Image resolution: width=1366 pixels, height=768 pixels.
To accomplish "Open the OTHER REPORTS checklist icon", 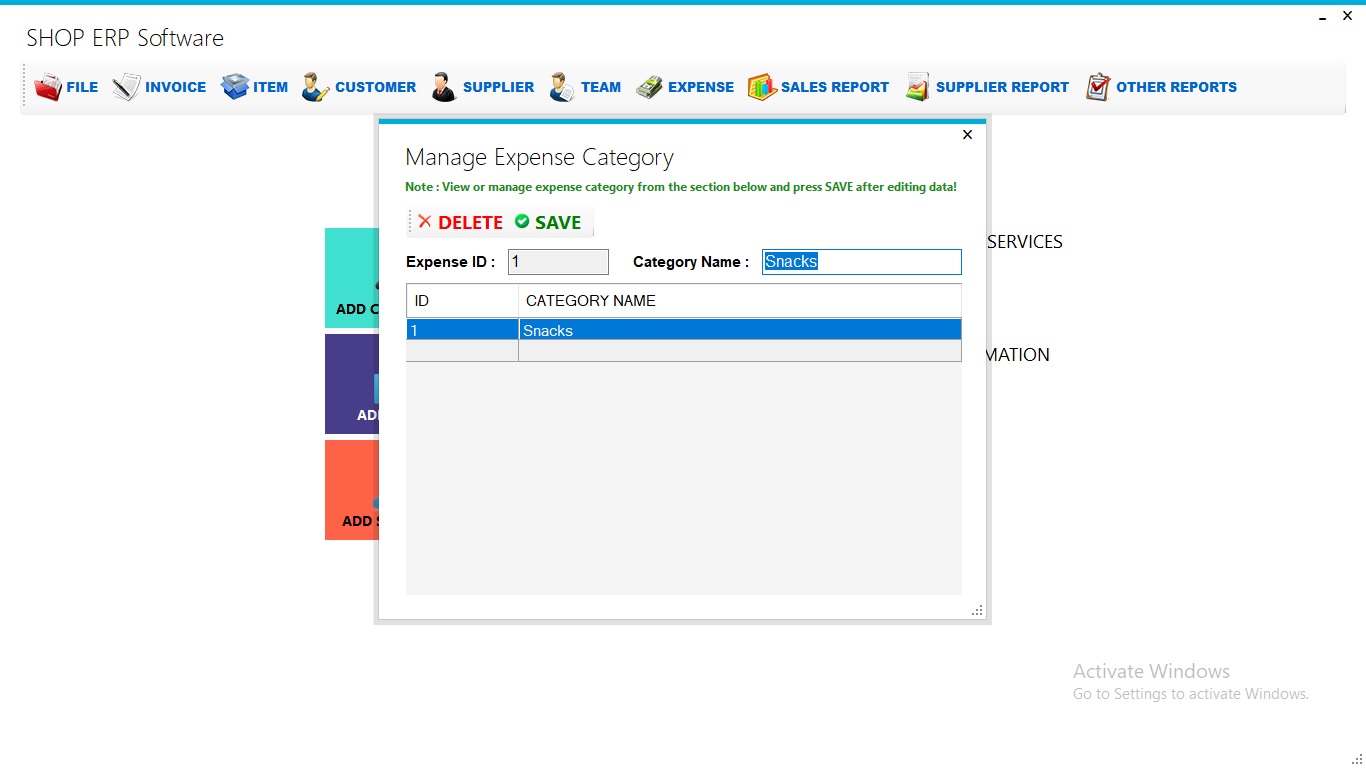I will click(1097, 86).
